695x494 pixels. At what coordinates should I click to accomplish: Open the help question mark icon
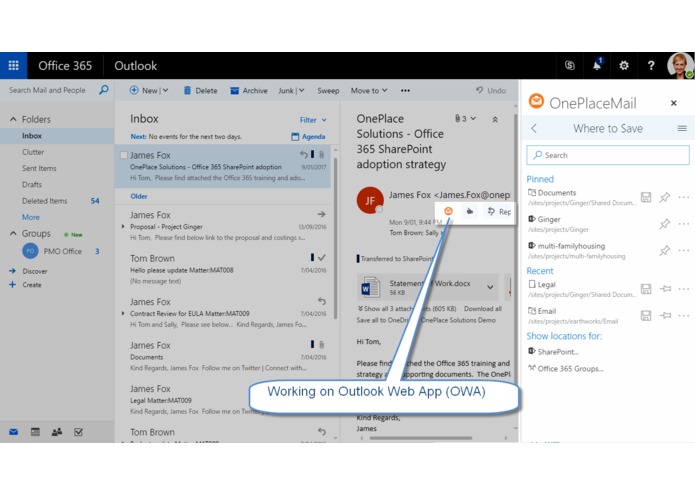click(651, 66)
